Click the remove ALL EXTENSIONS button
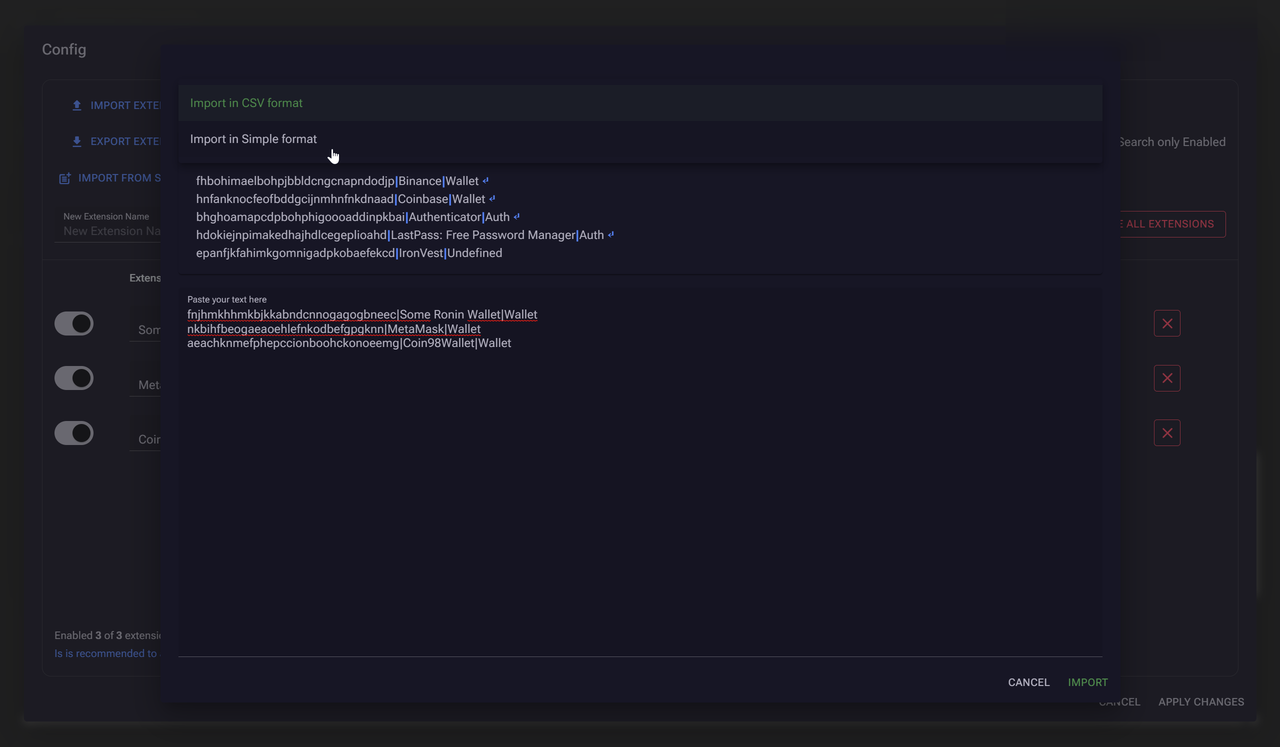The height and width of the screenshot is (747, 1280). coord(1168,224)
